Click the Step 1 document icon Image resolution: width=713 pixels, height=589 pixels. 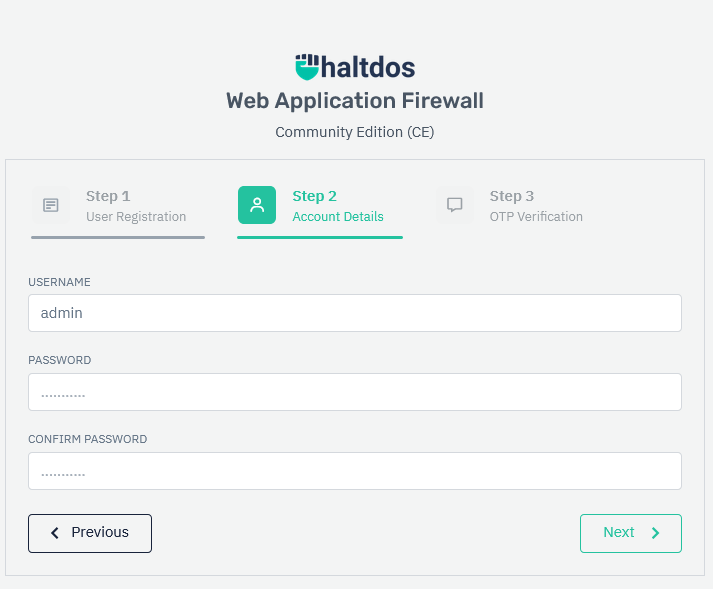tap(50, 205)
